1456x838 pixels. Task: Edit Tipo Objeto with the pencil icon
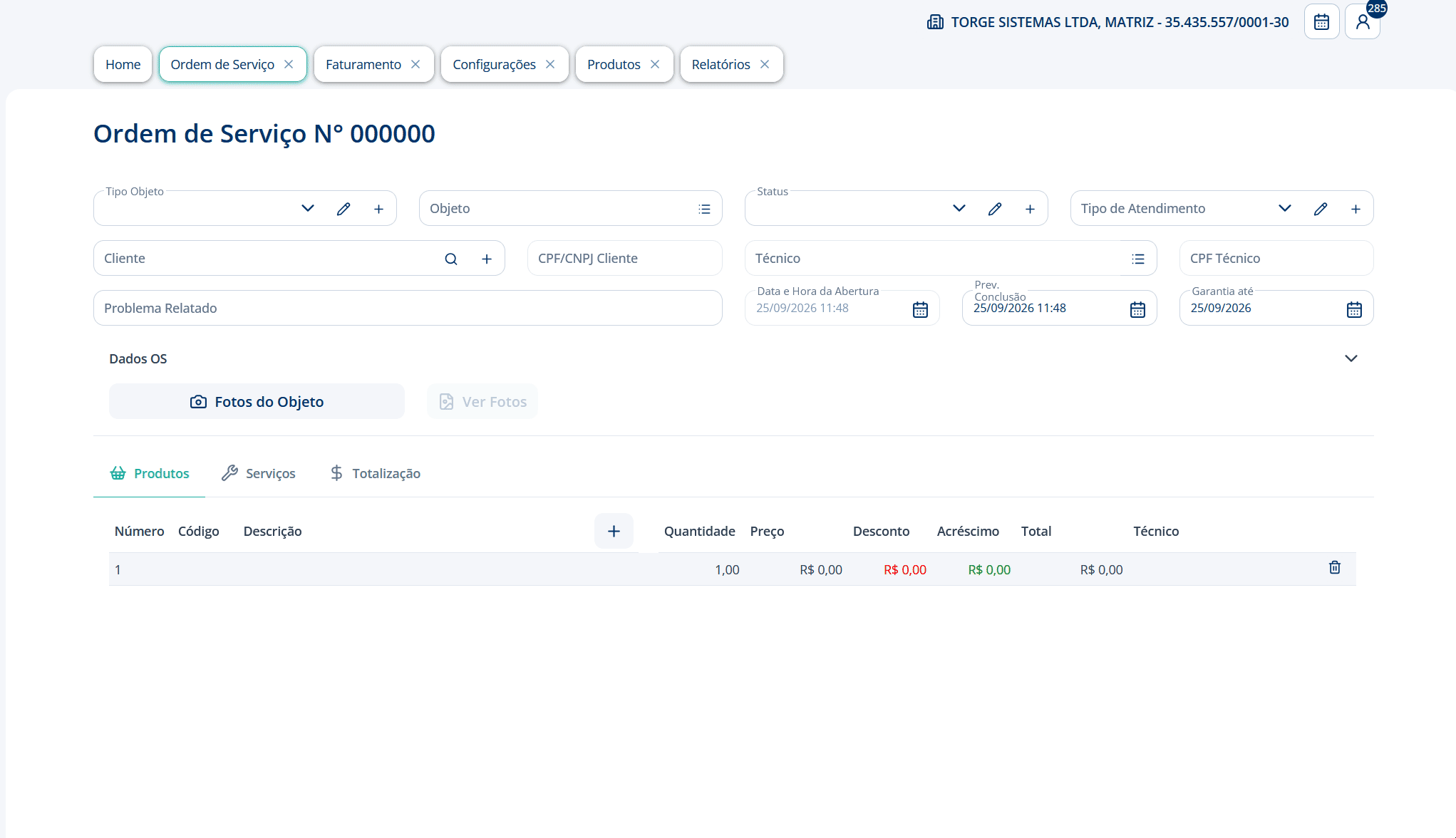pyautogui.click(x=344, y=209)
